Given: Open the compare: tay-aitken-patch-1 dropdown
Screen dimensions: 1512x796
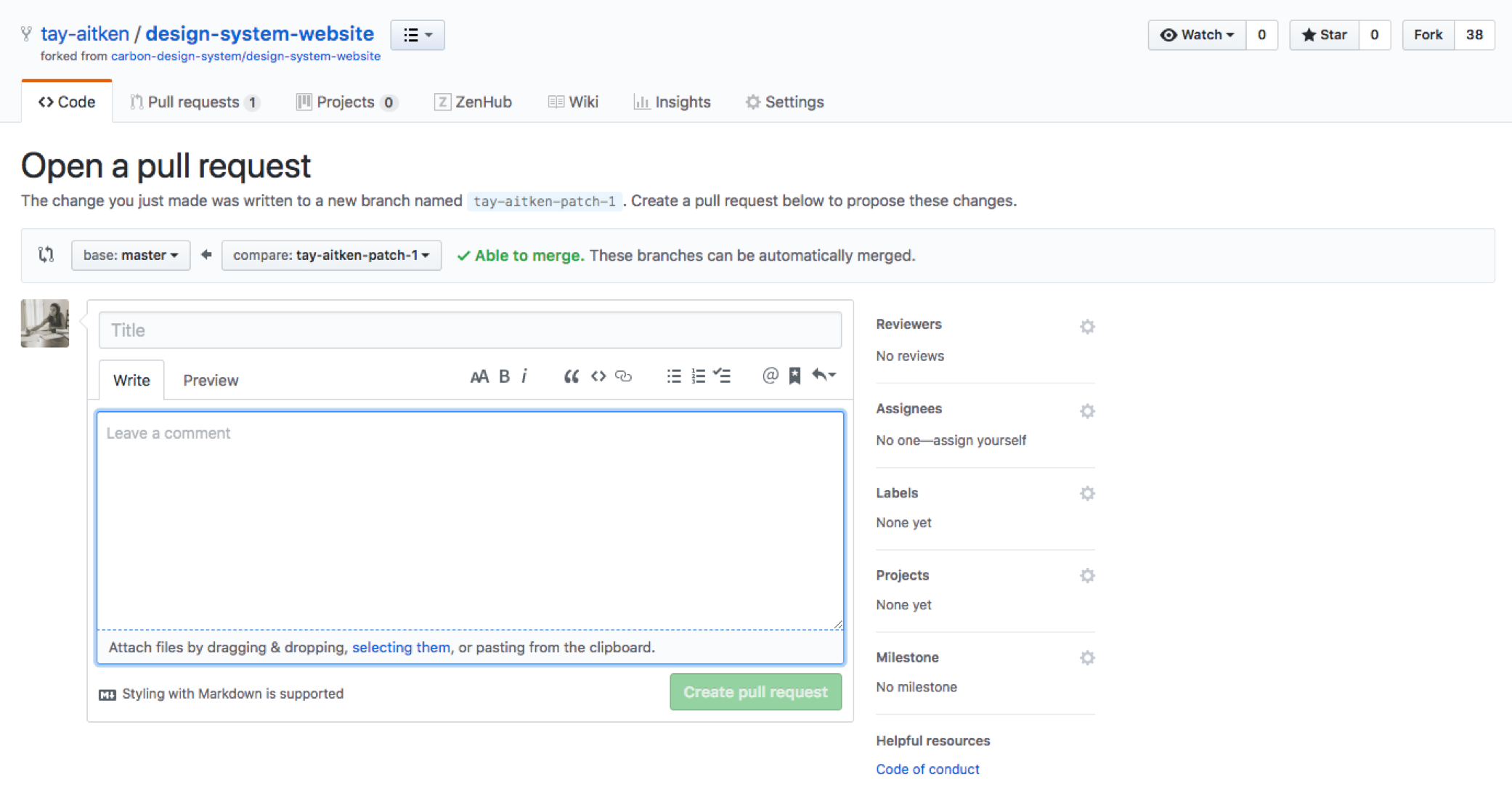Looking at the screenshot, I should pos(331,256).
